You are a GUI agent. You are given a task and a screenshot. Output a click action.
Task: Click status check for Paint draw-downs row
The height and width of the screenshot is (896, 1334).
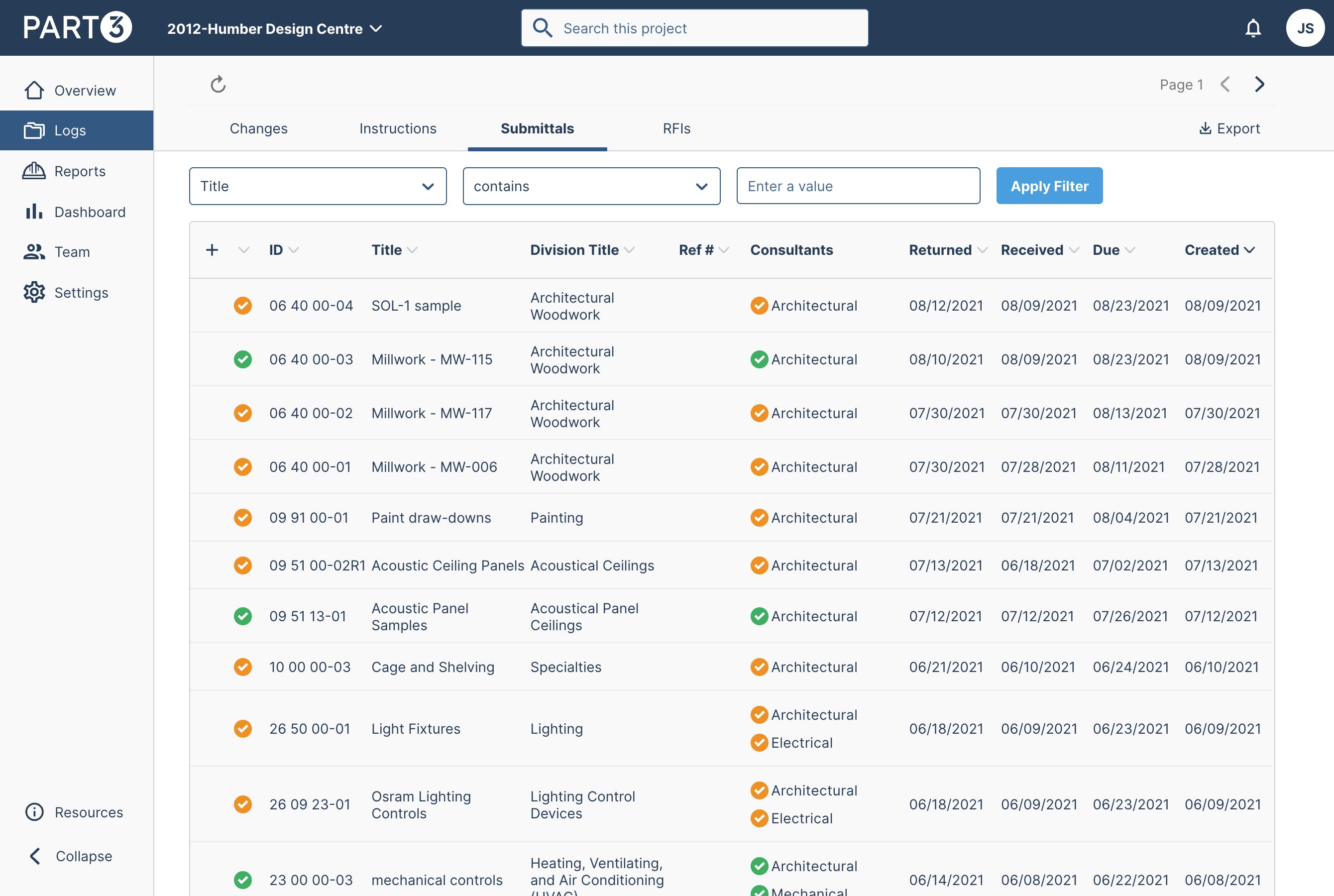pos(243,518)
